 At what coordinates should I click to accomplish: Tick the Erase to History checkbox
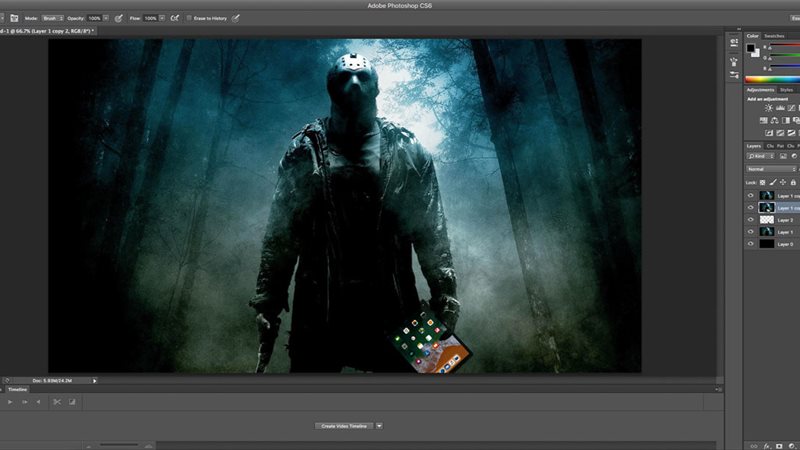[x=189, y=18]
